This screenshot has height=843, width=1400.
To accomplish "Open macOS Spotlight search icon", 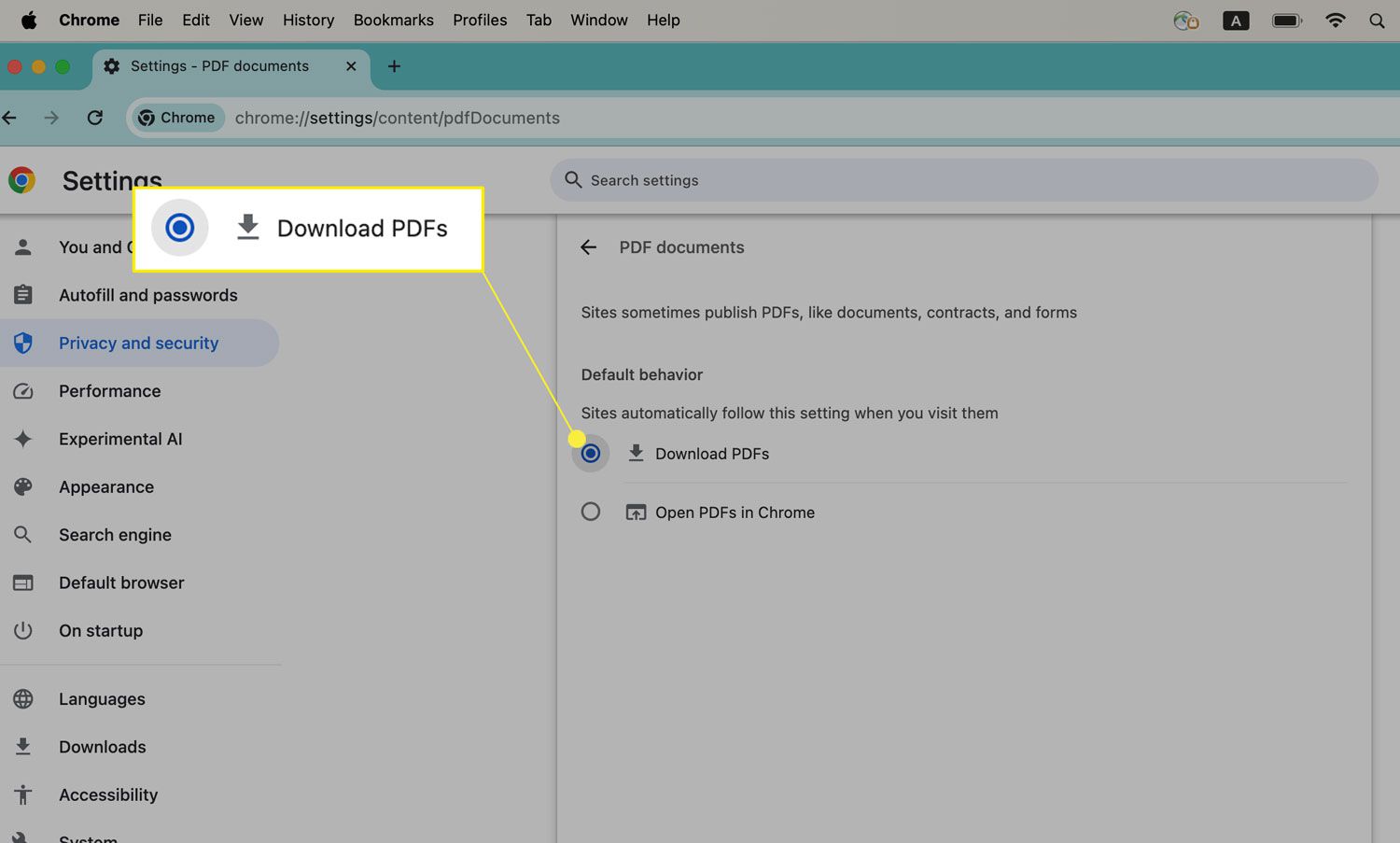I will (x=1377, y=21).
